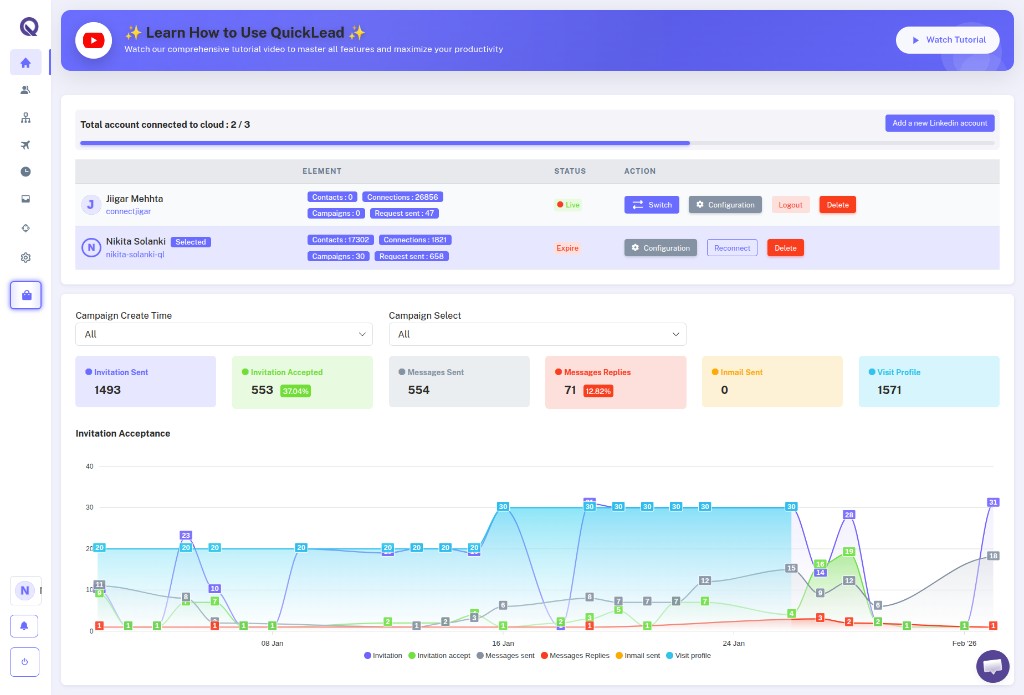The width and height of the screenshot is (1024, 695).
Task: Select the inbox icon in the sidebar
Action: click(x=25, y=199)
